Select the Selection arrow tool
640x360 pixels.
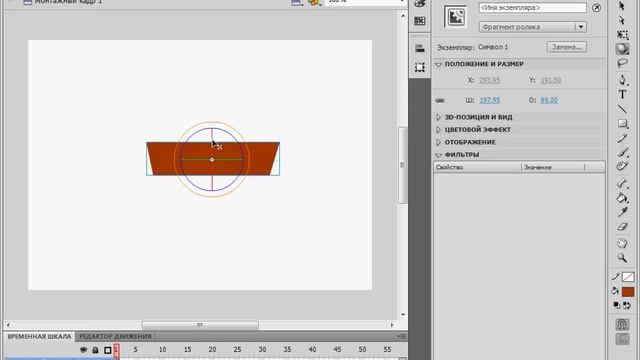click(x=622, y=6)
